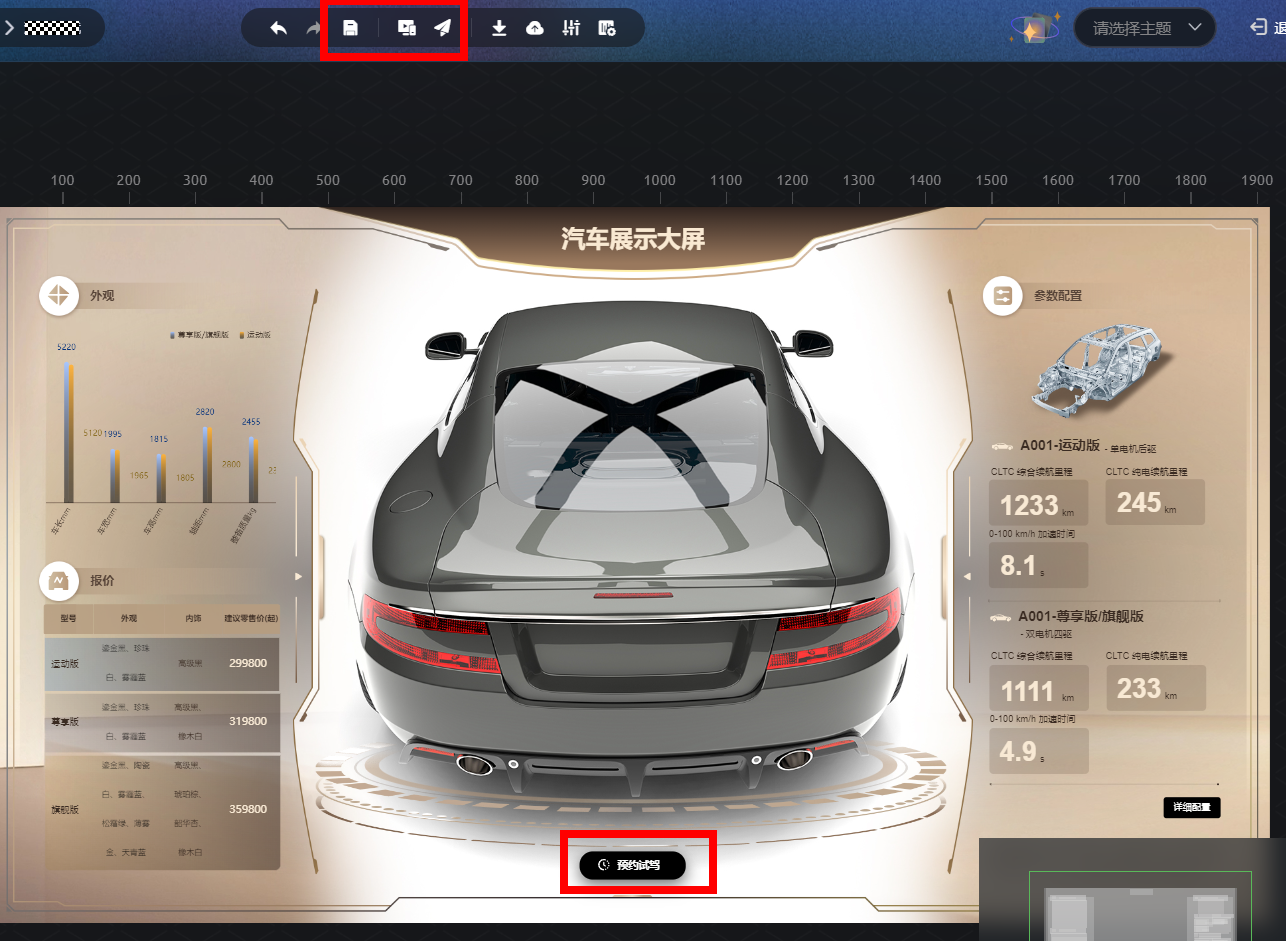The width and height of the screenshot is (1286, 941).
Task: Click the car body frame image
Action: 1102,368
